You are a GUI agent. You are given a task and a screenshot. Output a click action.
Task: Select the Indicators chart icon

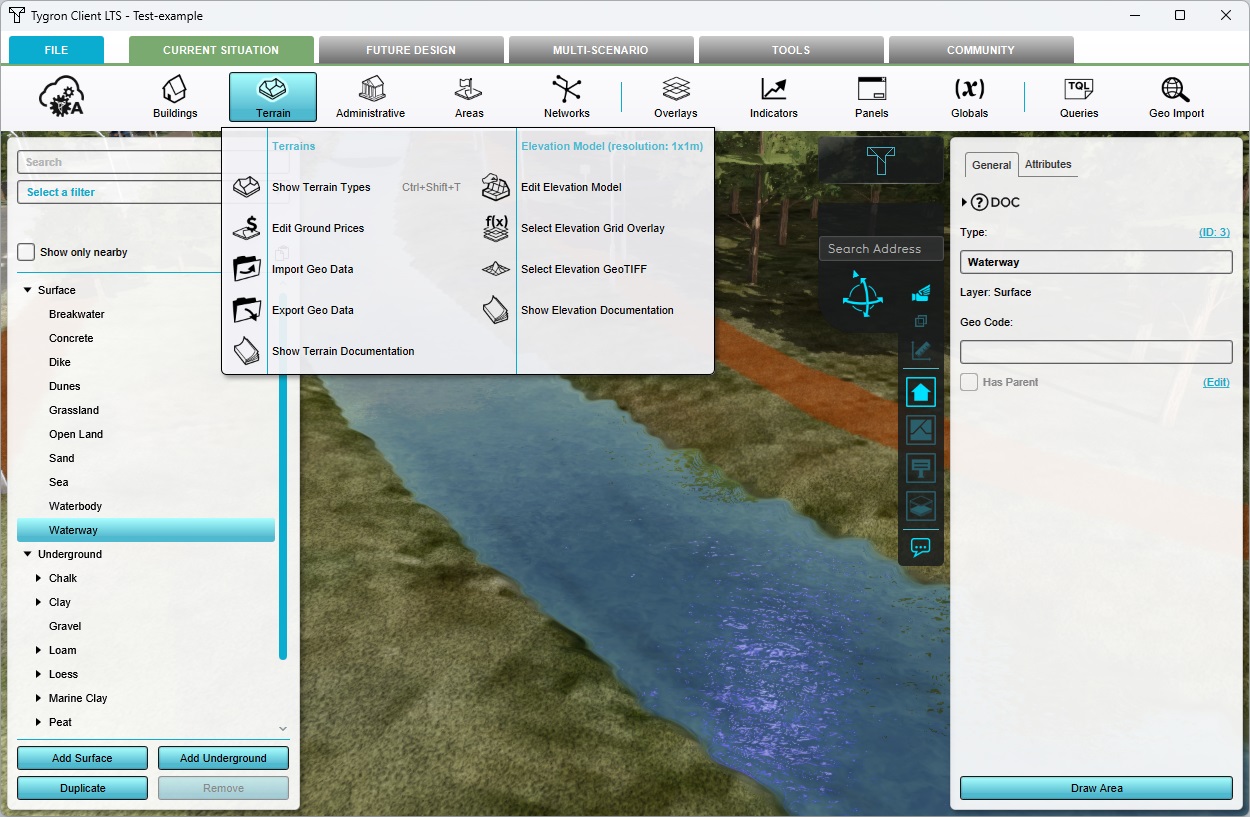pos(773,97)
